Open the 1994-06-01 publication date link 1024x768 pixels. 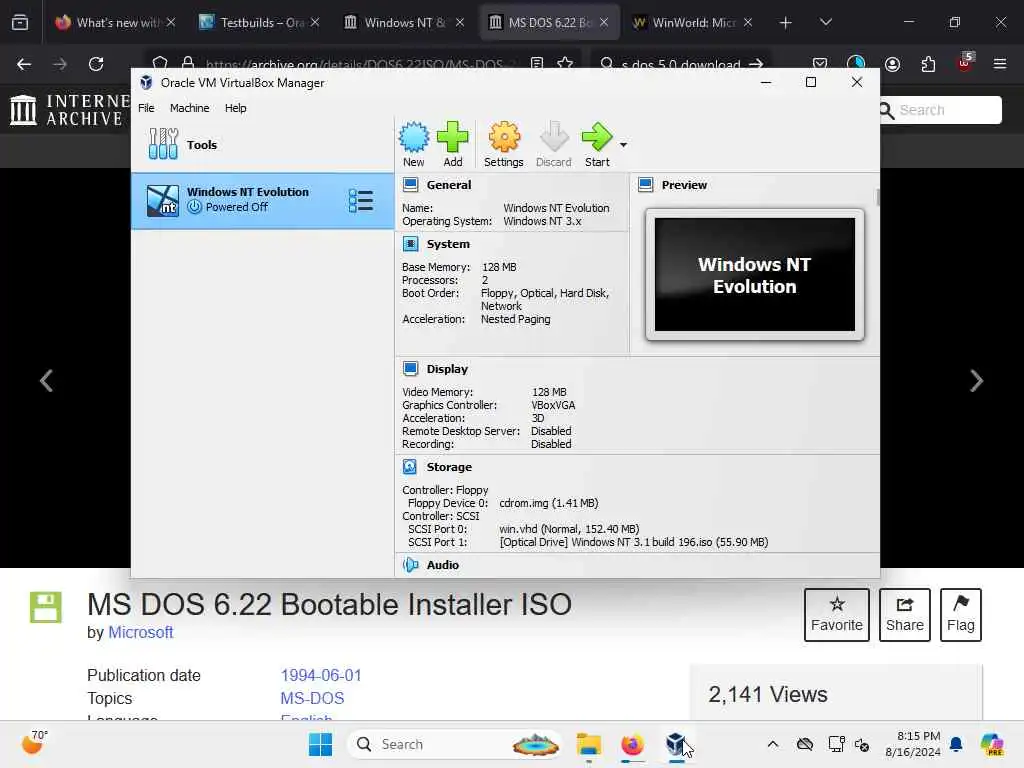pos(321,675)
